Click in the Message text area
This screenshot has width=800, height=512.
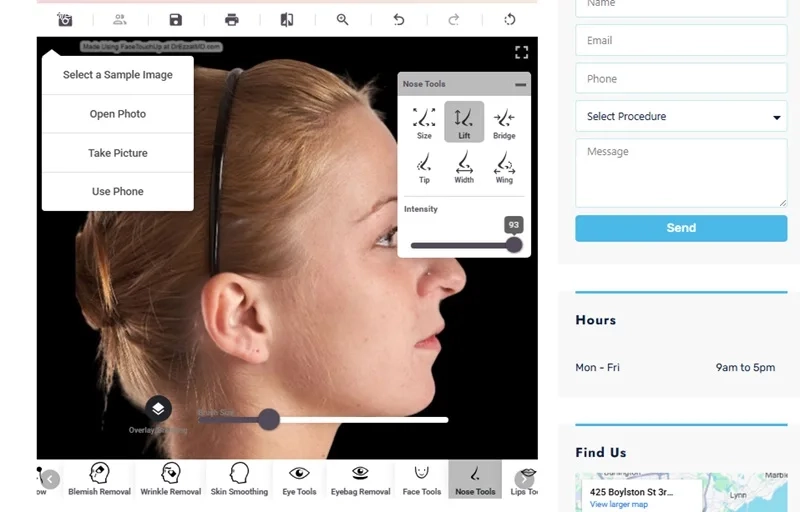pos(681,173)
